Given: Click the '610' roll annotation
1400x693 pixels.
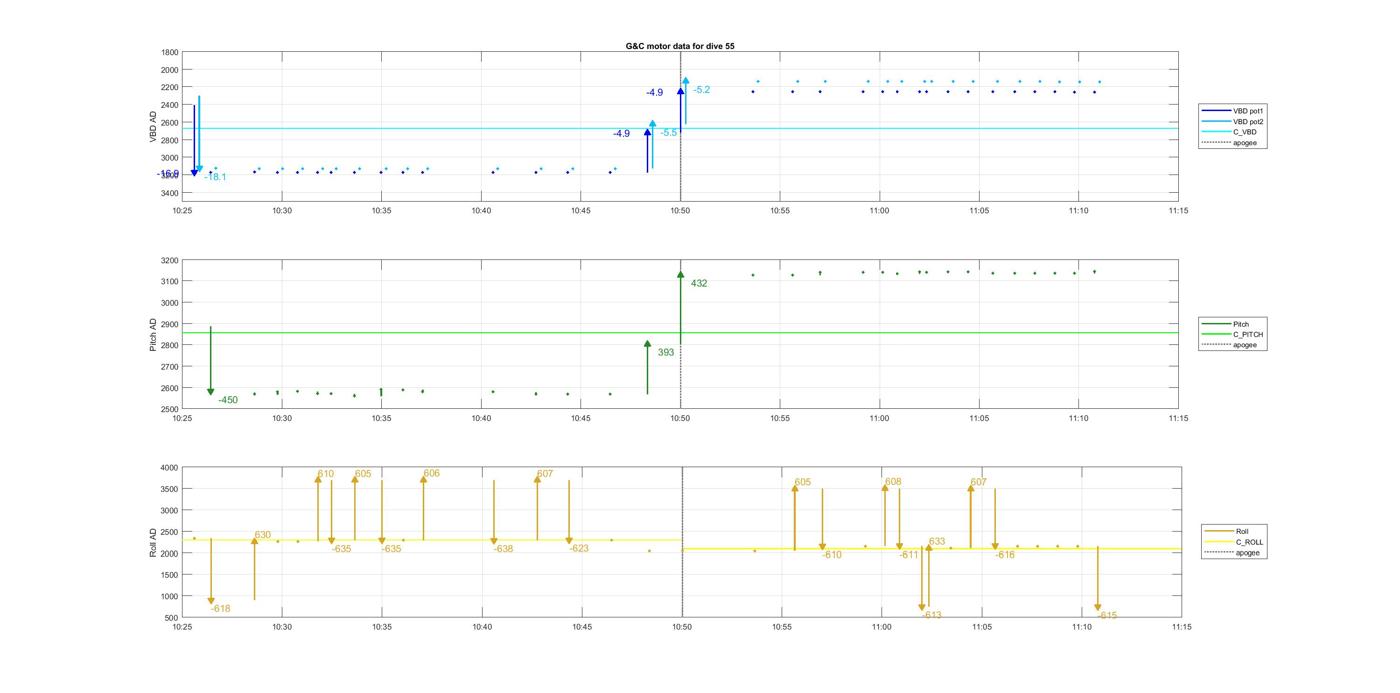Looking at the screenshot, I should tap(326, 474).
